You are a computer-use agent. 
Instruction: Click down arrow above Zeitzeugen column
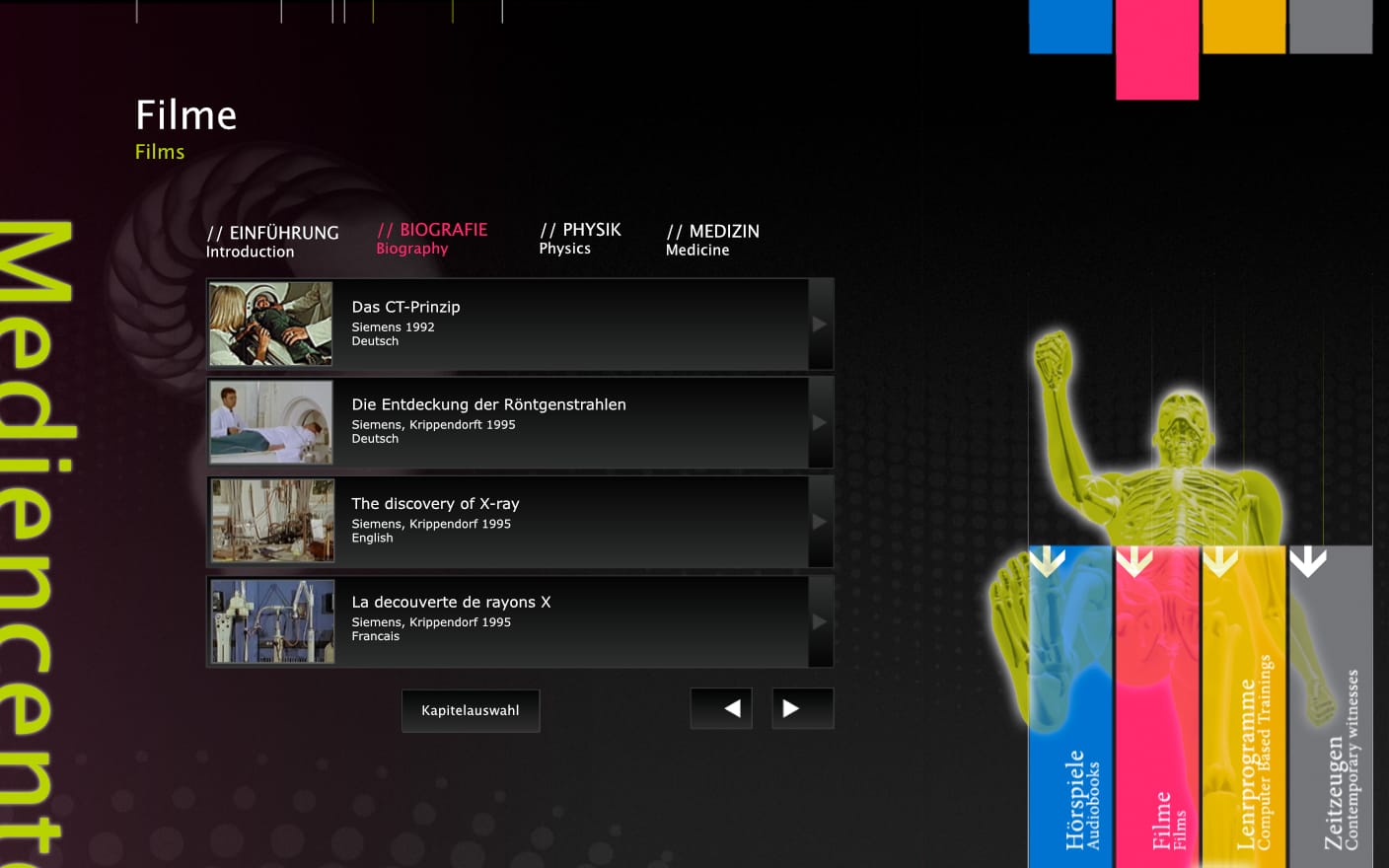coord(1308,561)
